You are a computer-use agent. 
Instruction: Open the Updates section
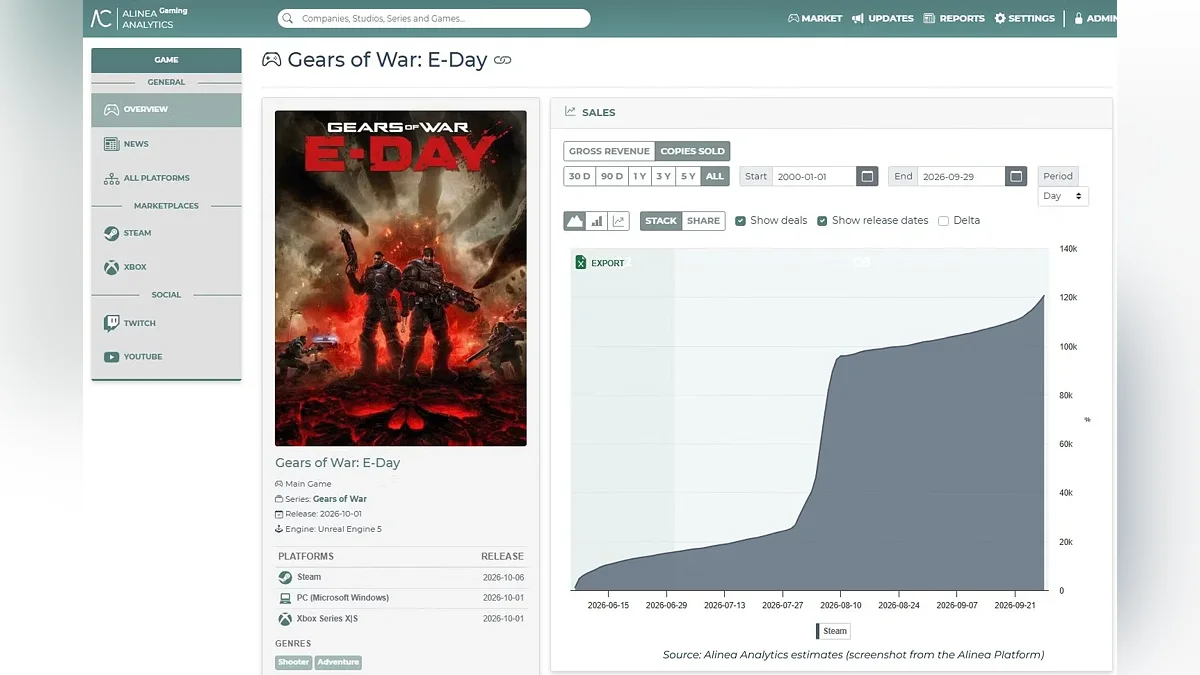tap(883, 18)
